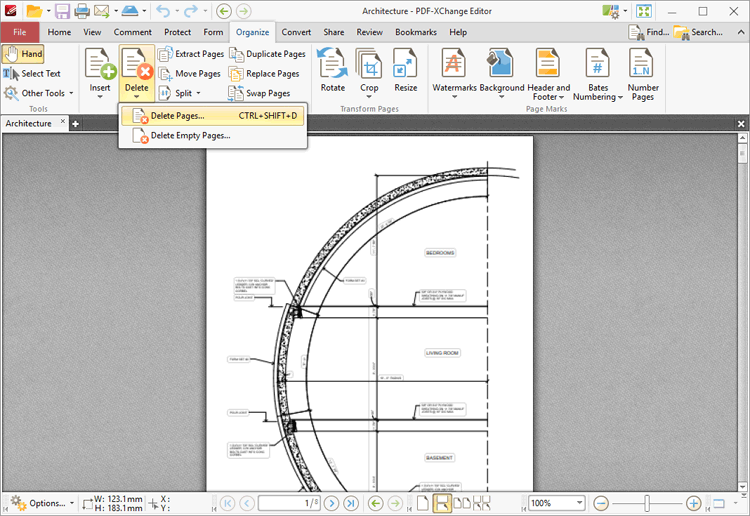Click the Print icon in the title bar
Viewport: 750px width, 516px height.
81,11
